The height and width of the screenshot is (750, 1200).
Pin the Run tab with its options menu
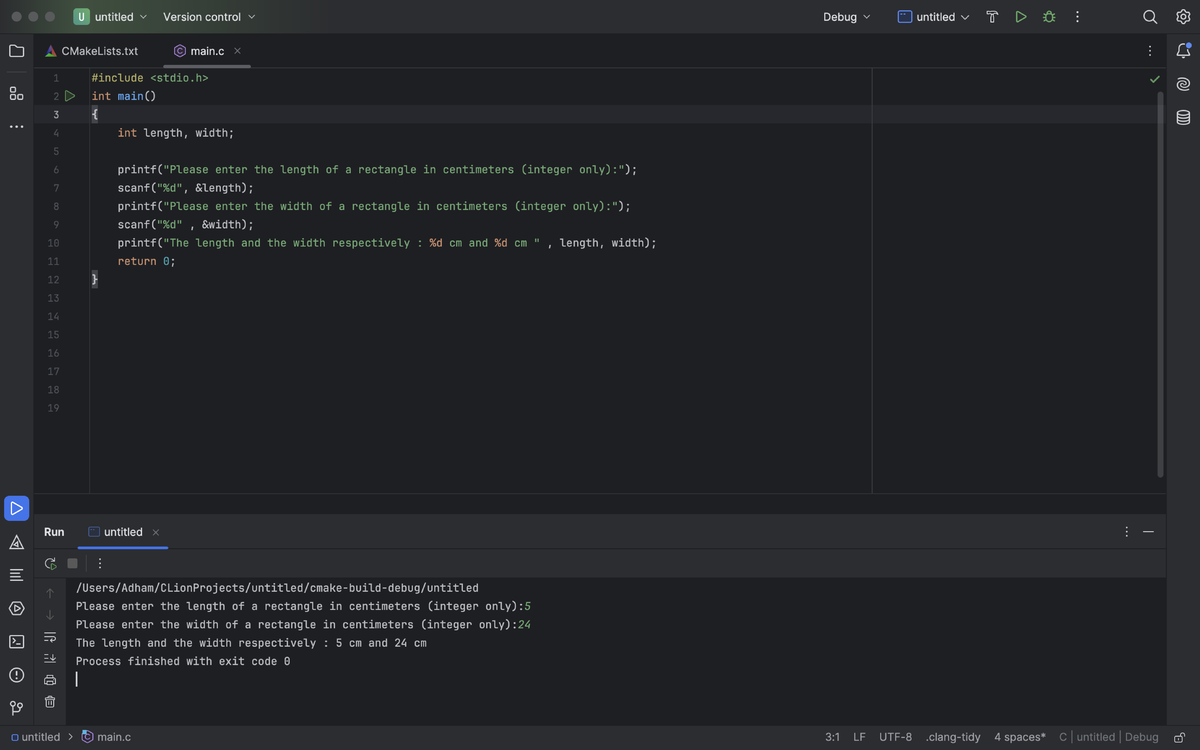pos(1126,531)
